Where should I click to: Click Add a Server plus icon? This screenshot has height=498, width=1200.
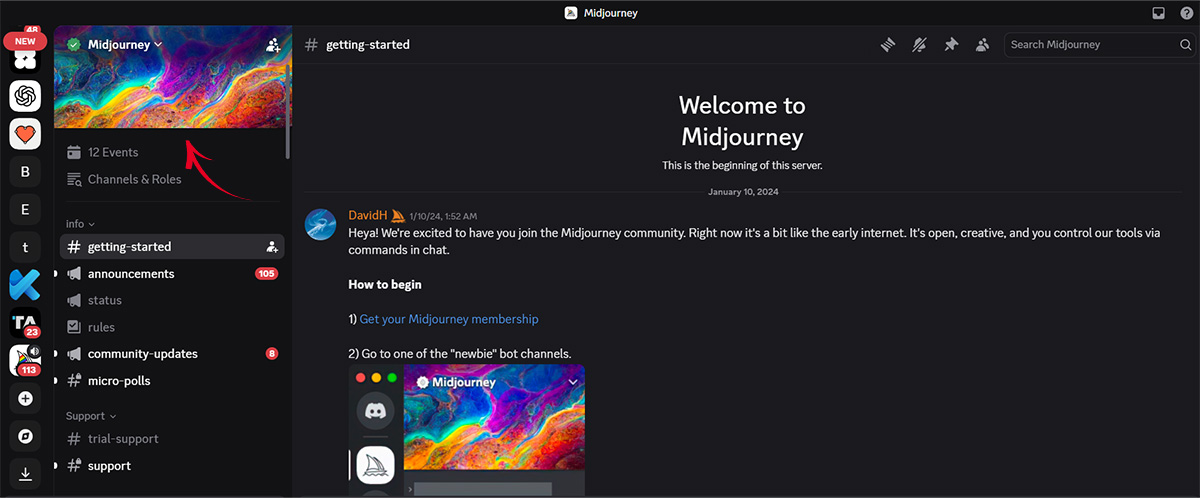point(25,398)
